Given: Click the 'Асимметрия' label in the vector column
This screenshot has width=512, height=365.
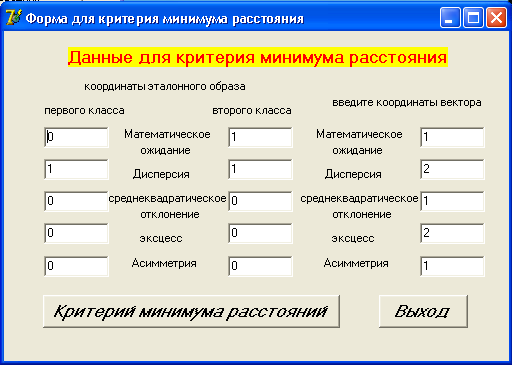Looking at the screenshot, I should tap(356, 263).
